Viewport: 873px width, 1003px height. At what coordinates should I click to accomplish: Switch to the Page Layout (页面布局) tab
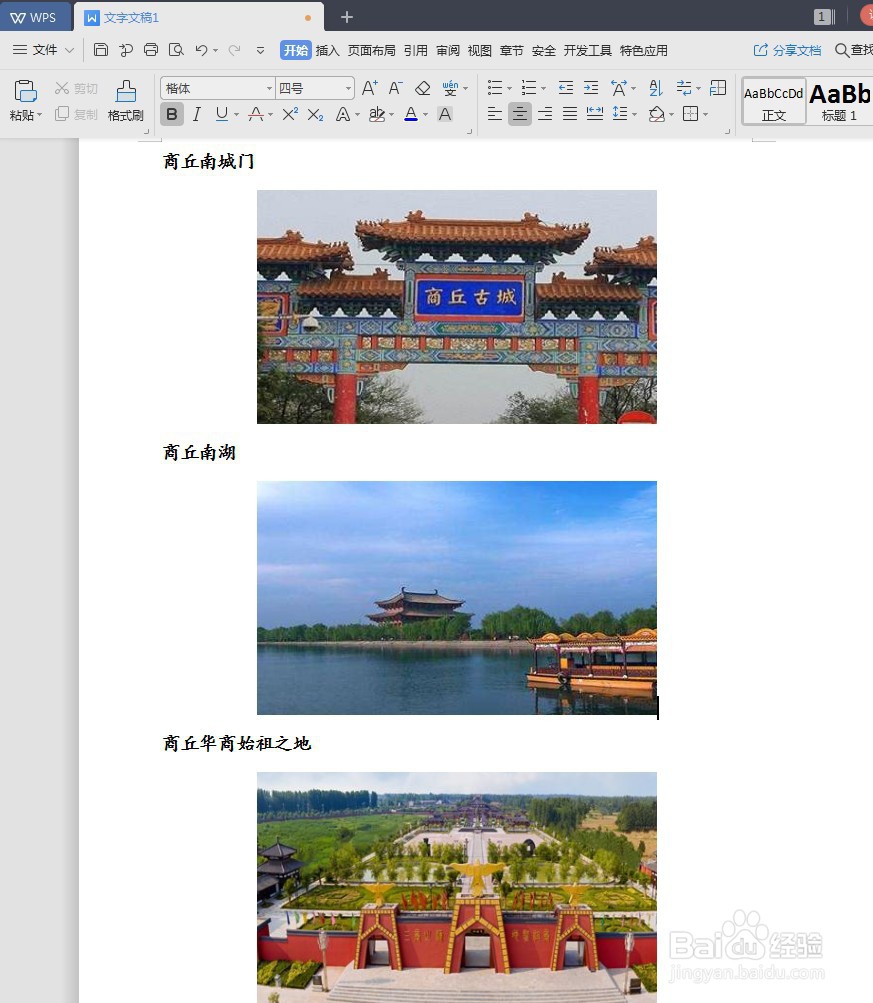click(372, 51)
